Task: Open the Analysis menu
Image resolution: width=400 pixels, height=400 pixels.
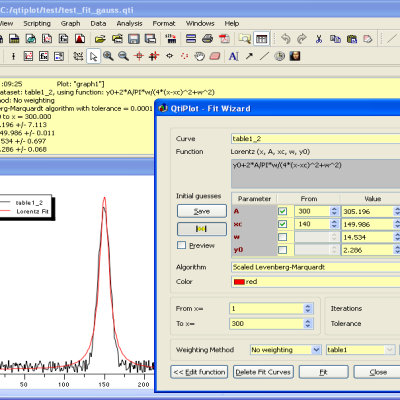Action: click(x=129, y=23)
